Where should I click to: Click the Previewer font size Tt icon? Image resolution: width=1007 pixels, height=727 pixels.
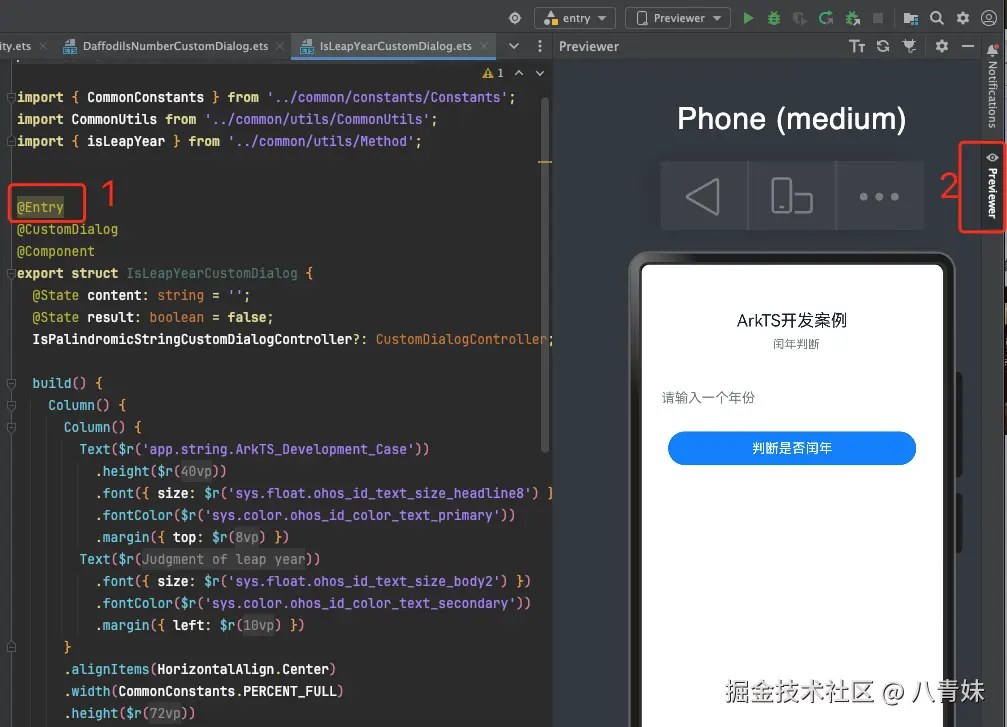coord(857,46)
